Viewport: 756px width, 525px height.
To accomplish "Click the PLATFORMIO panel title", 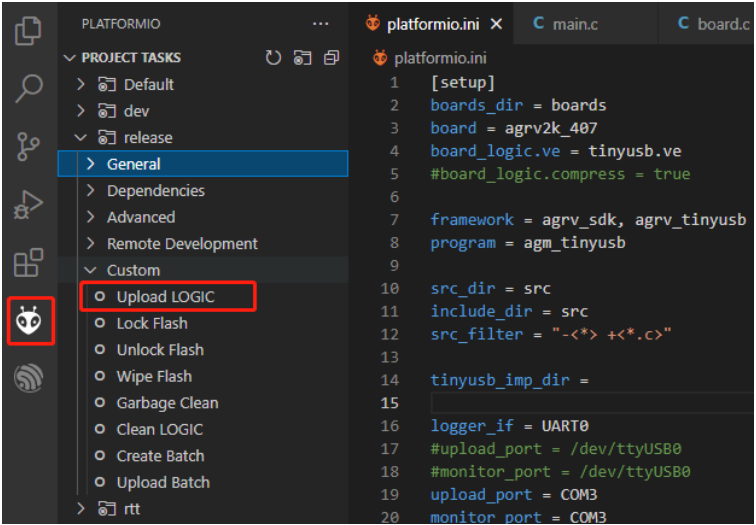I will point(121,24).
